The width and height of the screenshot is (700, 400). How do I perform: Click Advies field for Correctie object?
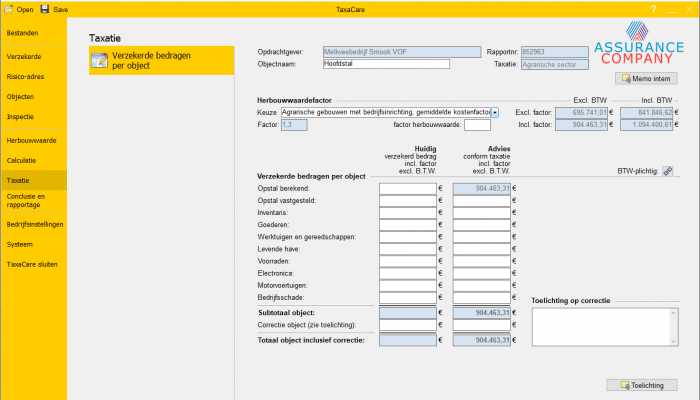tap(481, 325)
